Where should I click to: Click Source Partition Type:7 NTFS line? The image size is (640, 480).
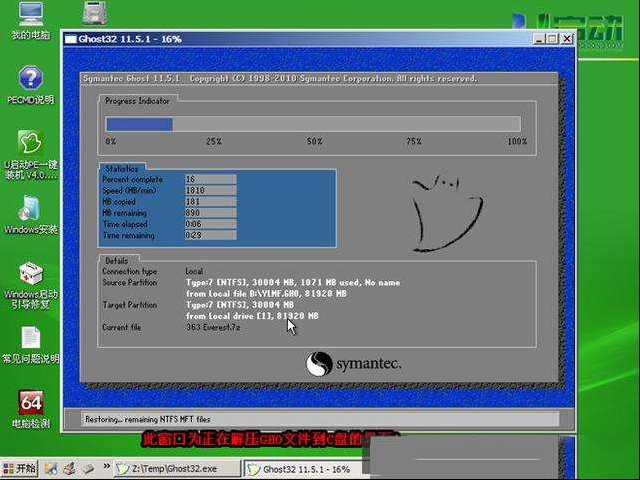pos(293,282)
